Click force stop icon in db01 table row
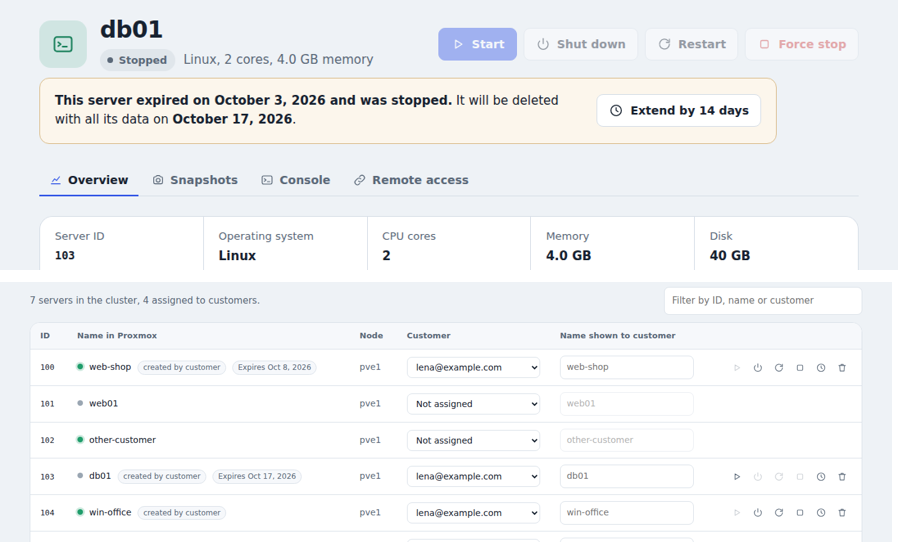The width and height of the screenshot is (898, 542). (x=800, y=477)
